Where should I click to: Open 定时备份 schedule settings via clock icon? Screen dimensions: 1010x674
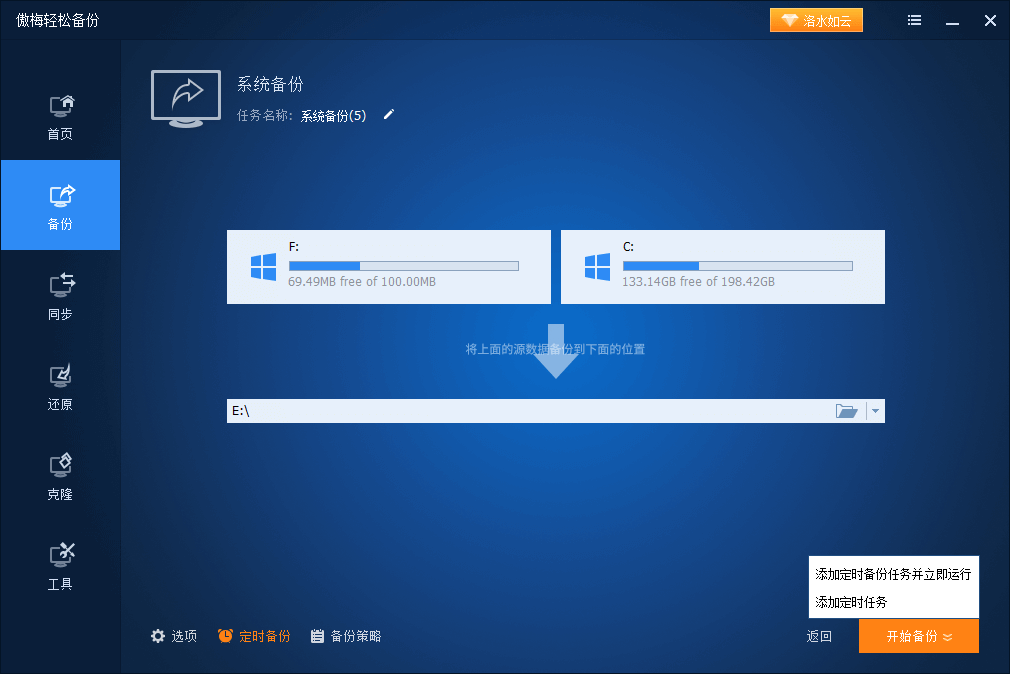click(x=226, y=636)
